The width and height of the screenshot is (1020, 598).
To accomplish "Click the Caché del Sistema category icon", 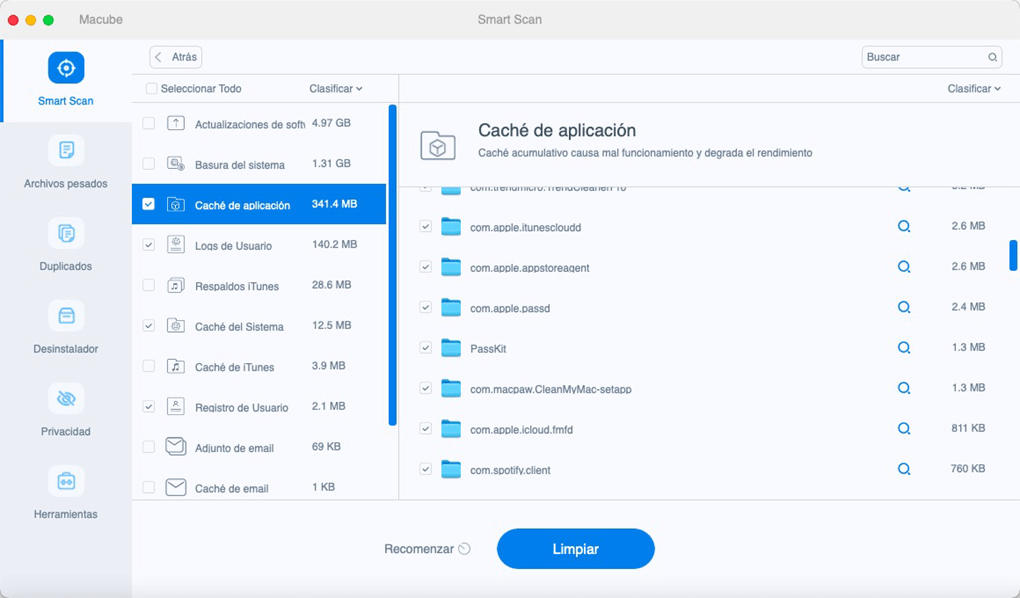I will 176,325.
